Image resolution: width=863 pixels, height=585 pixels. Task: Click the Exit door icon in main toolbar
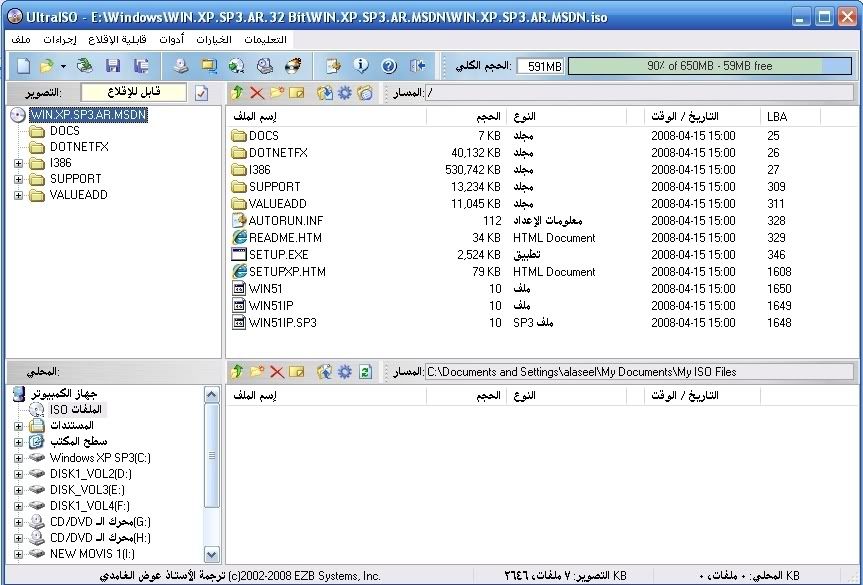click(x=418, y=66)
